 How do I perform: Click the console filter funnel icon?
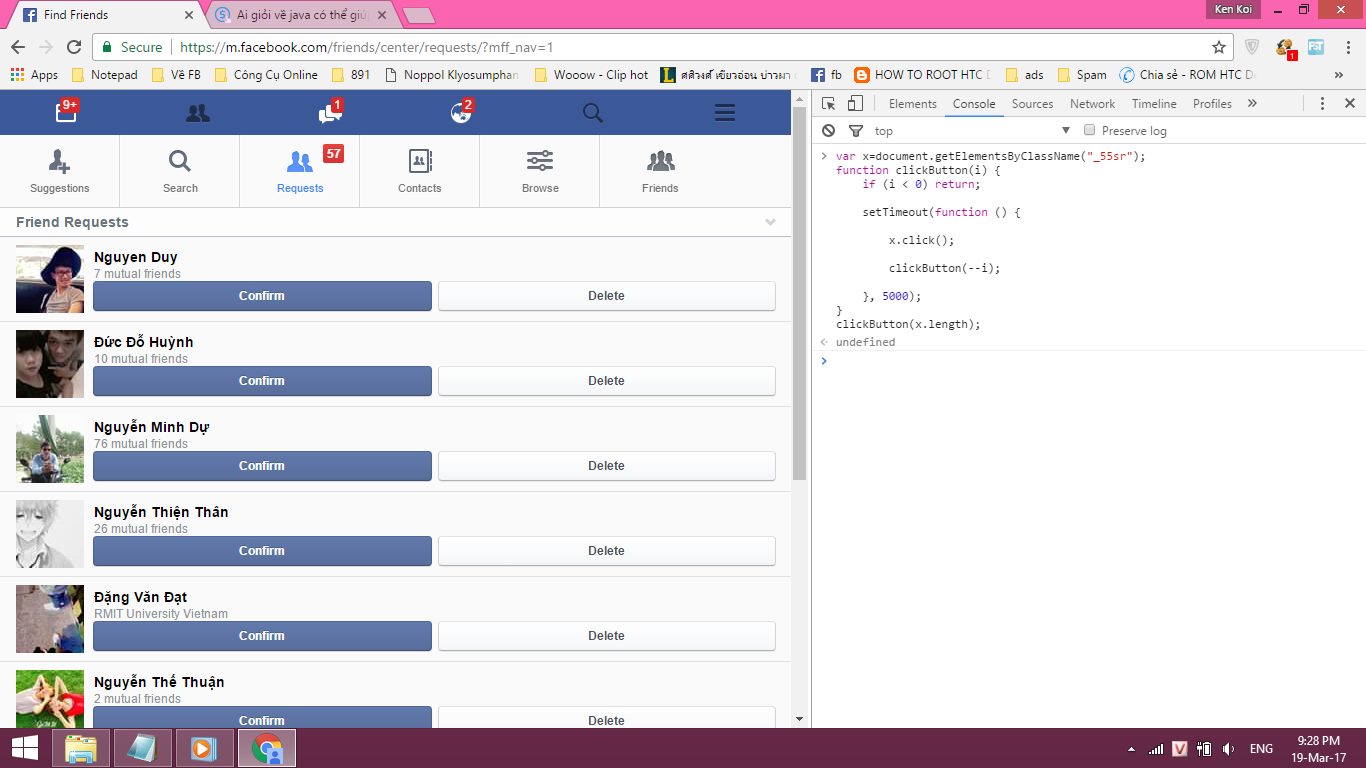pyautogui.click(x=855, y=131)
